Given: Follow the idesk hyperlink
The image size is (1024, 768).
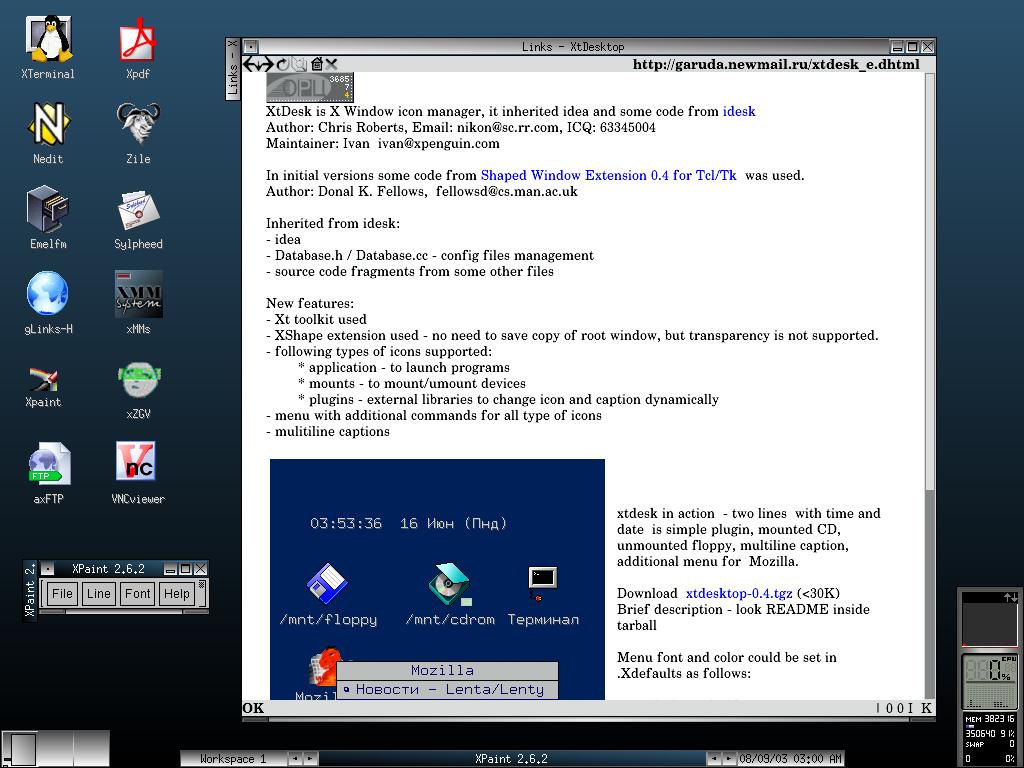Looking at the screenshot, I should [x=739, y=112].
